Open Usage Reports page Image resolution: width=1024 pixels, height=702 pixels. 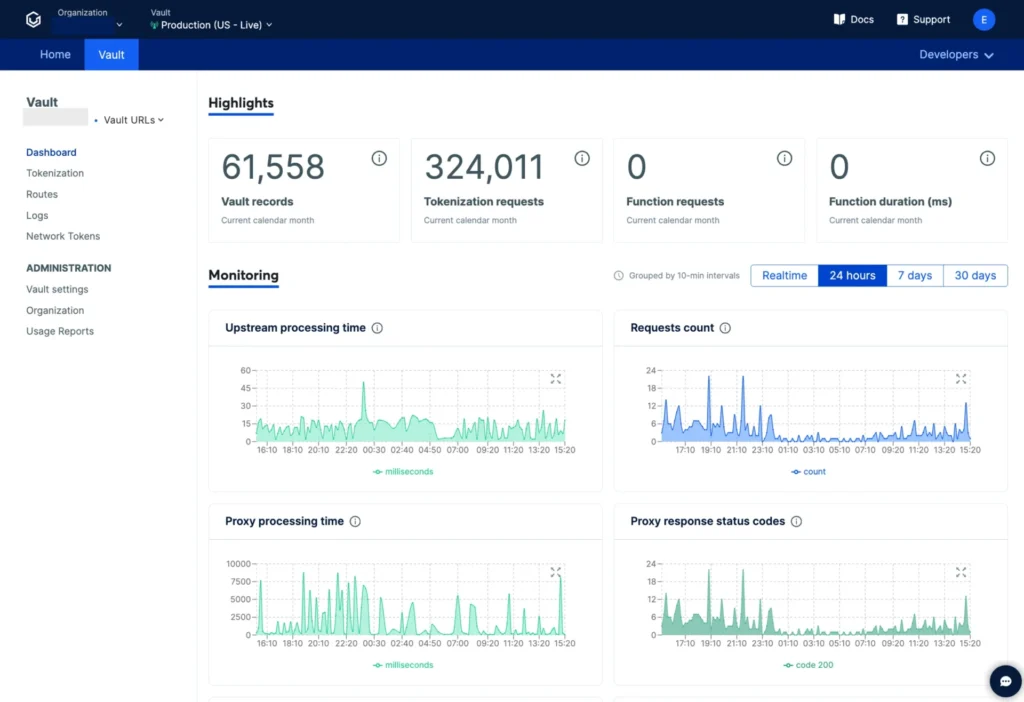pyautogui.click(x=59, y=331)
